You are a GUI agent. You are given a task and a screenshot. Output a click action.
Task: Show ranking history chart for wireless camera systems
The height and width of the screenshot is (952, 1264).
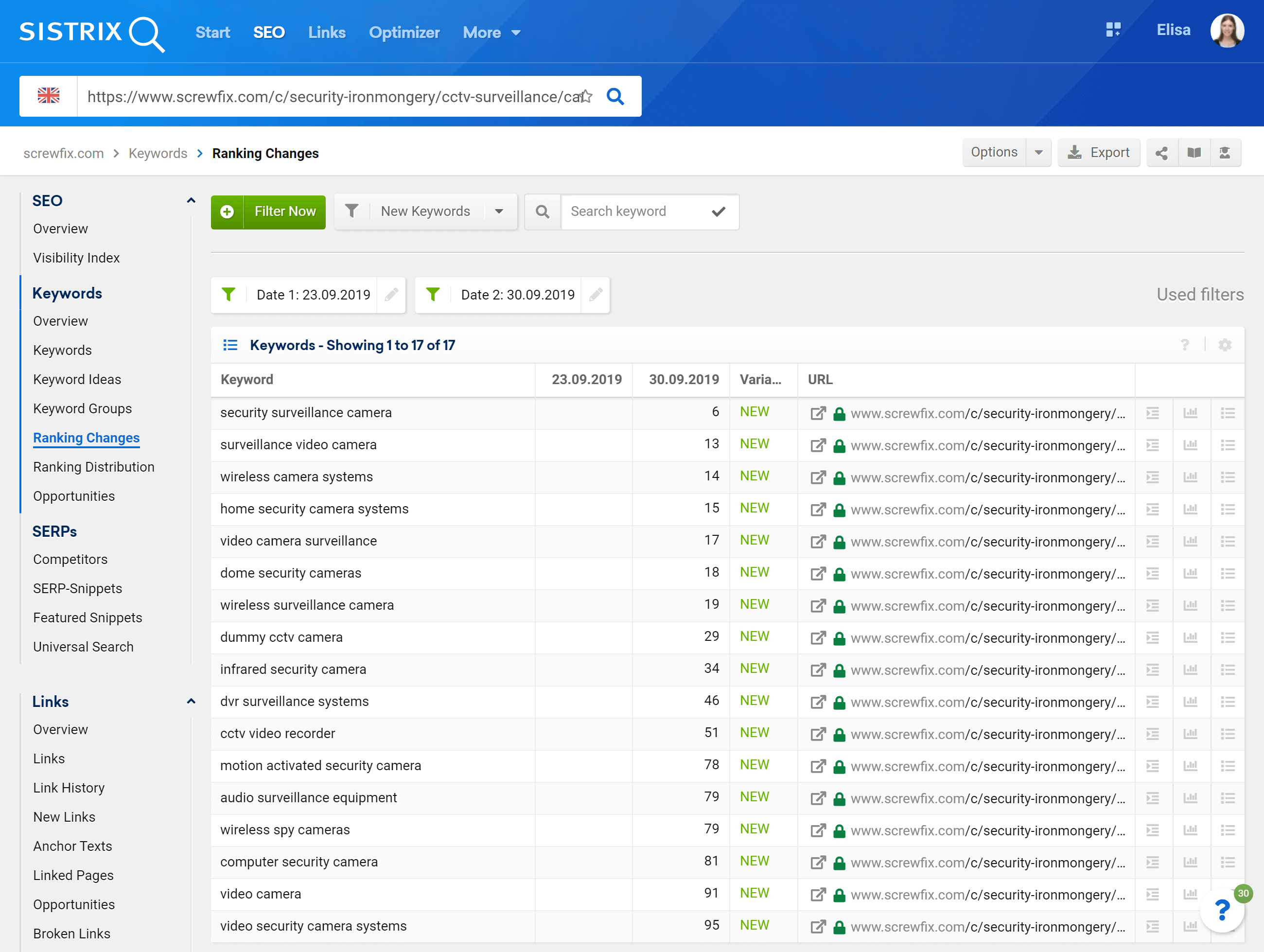pos(1190,477)
